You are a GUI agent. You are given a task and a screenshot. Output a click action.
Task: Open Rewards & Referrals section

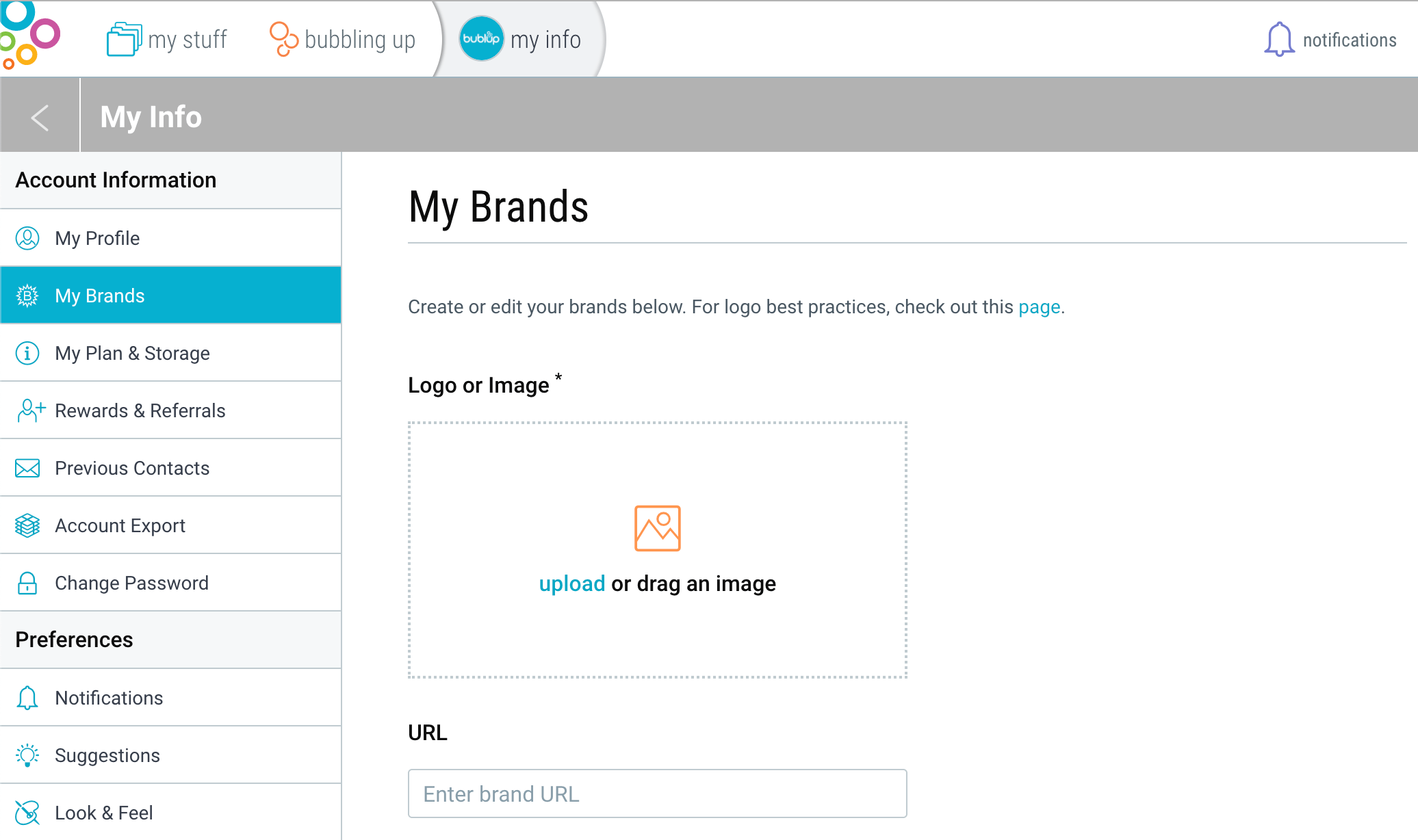tap(171, 410)
